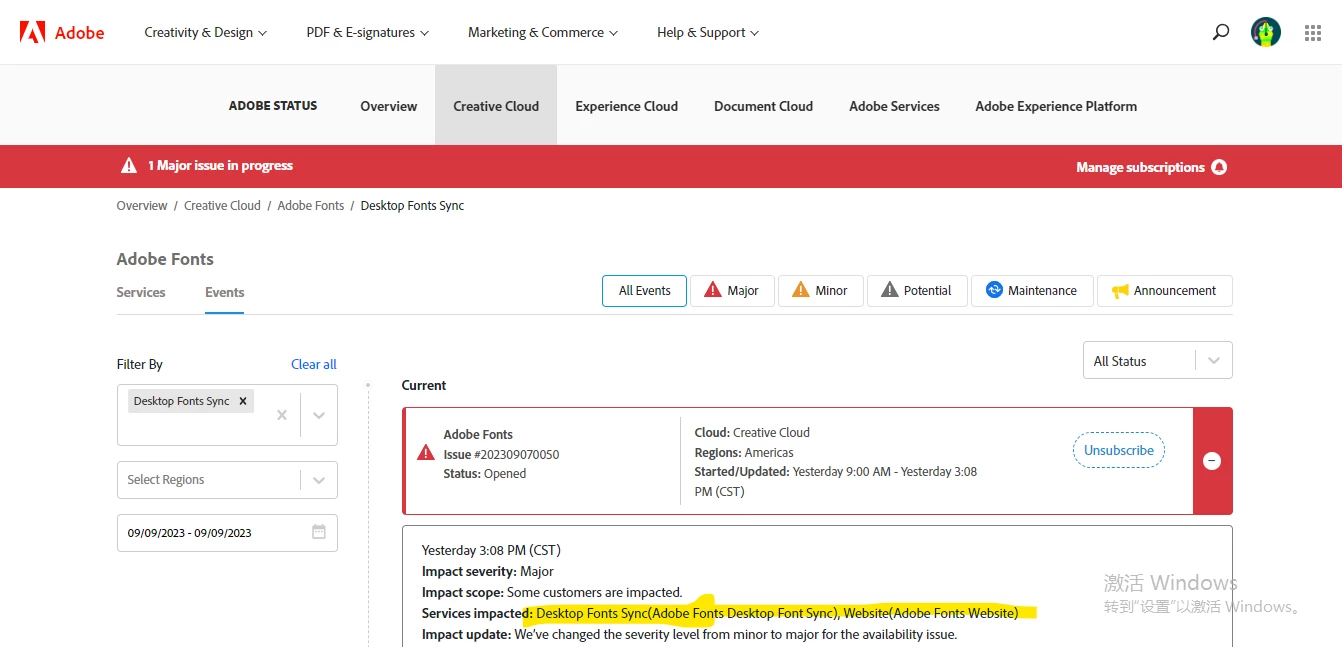This screenshot has width=1342, height=647.
Task: Open the Events tab under Adobe Fonts
Action: 225,292
